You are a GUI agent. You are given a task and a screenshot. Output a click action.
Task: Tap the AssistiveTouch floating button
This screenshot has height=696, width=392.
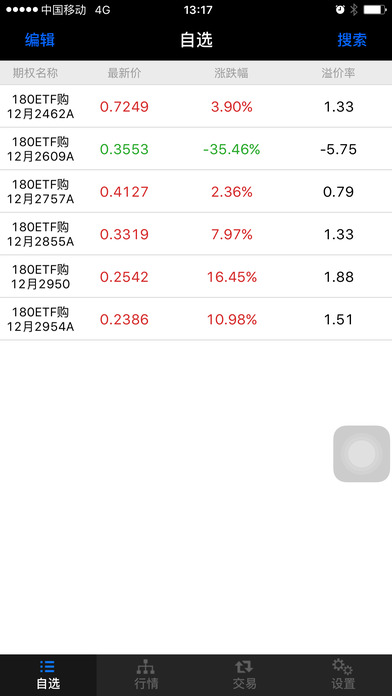[x=361, y=454]
